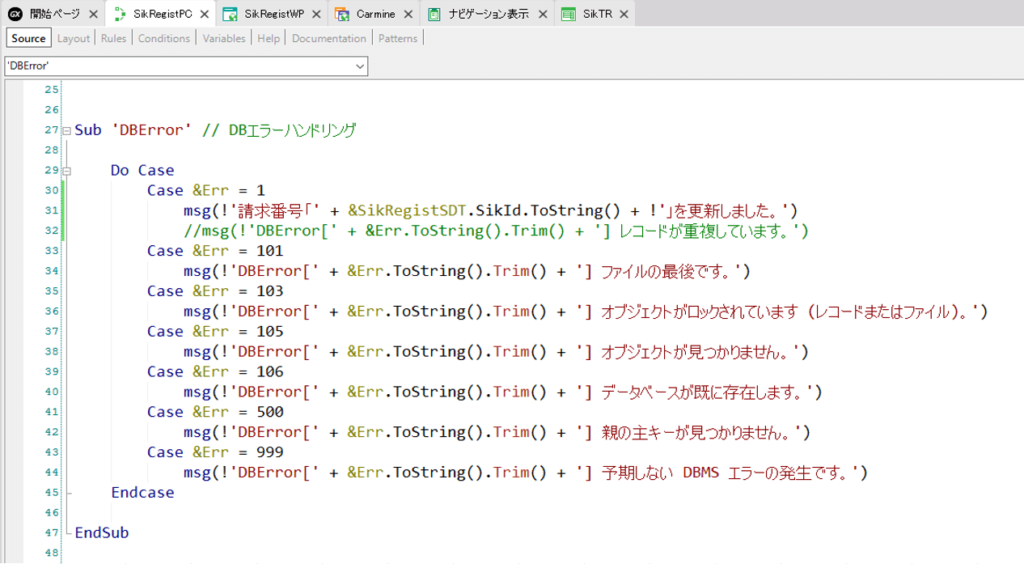
Task: Click the SikRegistPC tab's green object icon
Action: pyautogui.click(x=120, y=14)
